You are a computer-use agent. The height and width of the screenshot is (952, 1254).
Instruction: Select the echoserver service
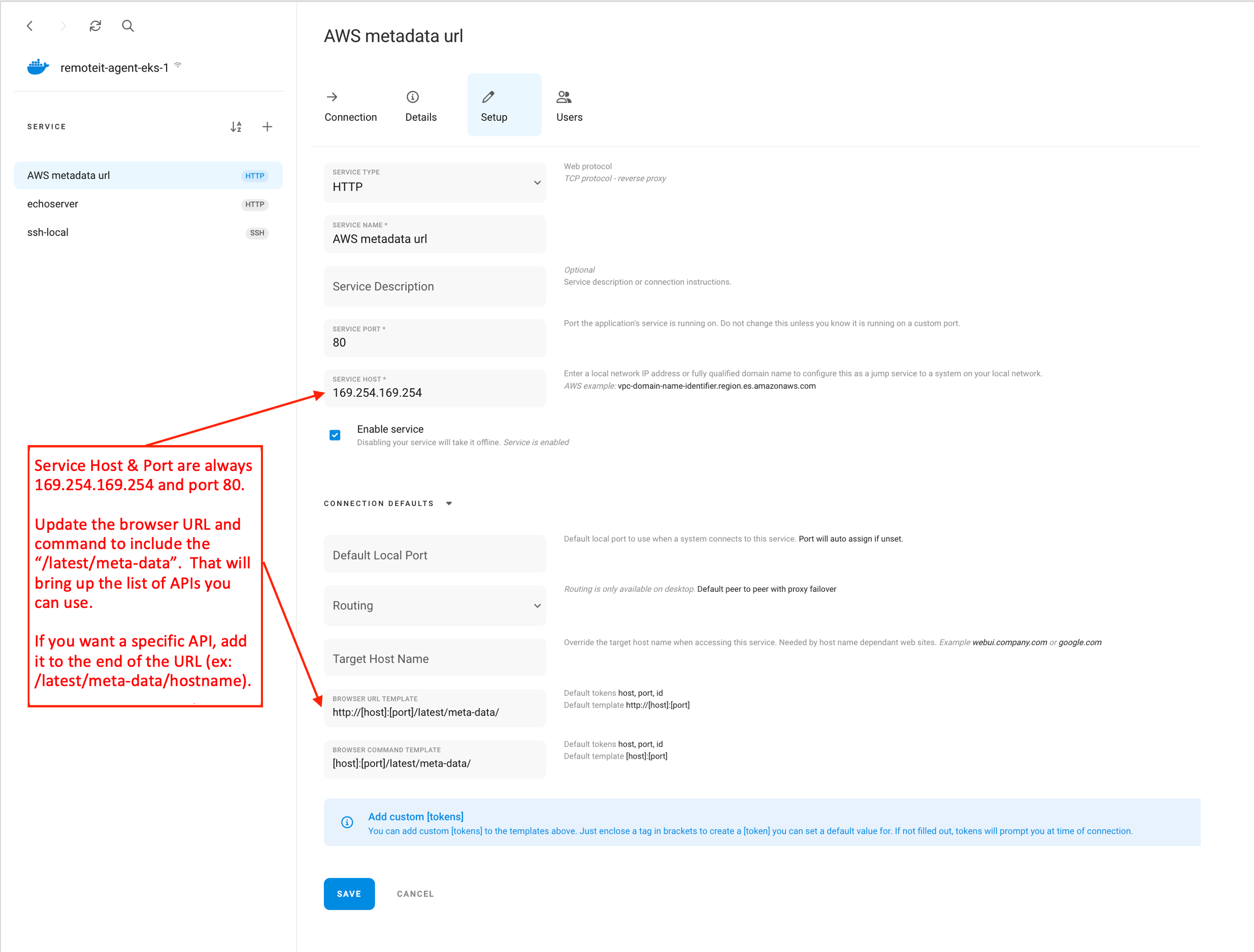coord(148,205)
